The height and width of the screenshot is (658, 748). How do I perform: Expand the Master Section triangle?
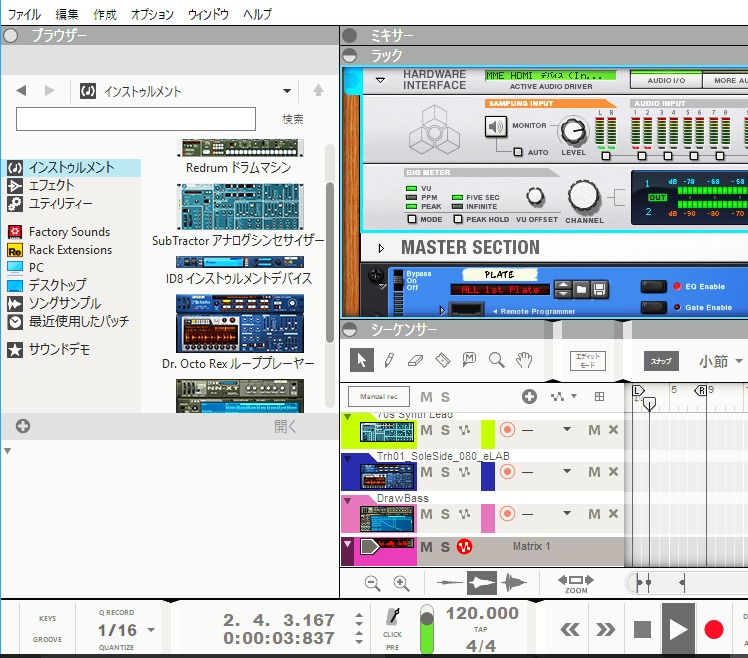[x=381, y=249]
